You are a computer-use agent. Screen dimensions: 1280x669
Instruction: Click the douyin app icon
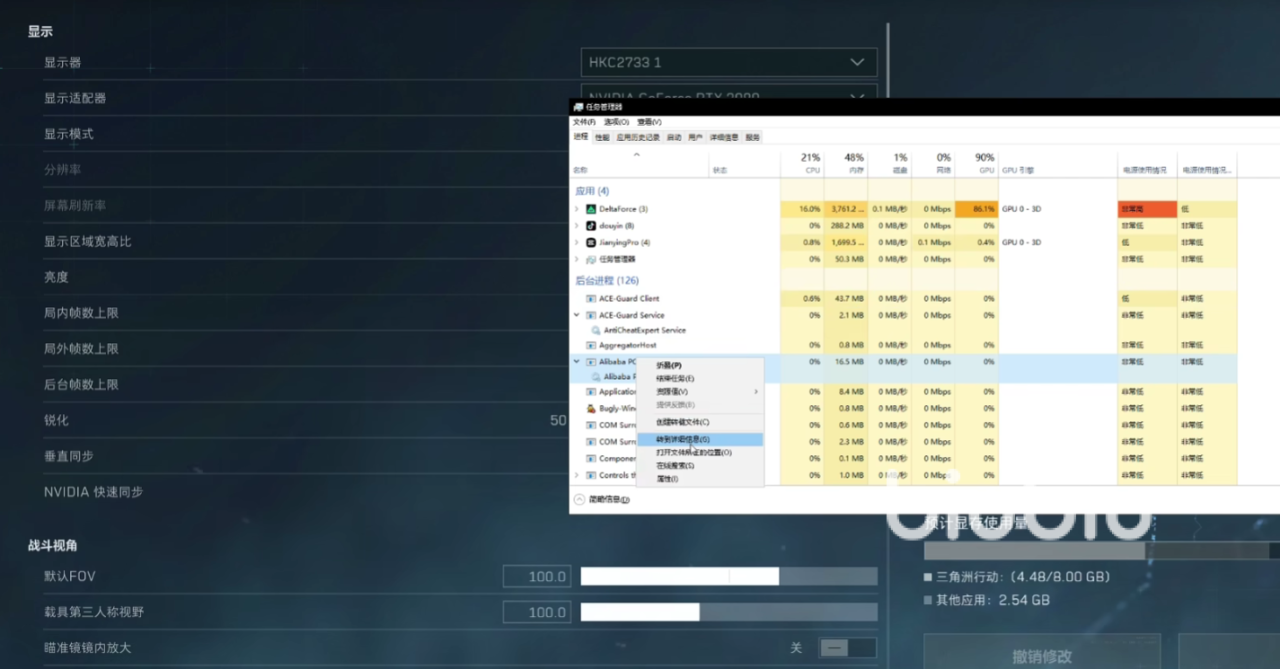click(591, 226)
